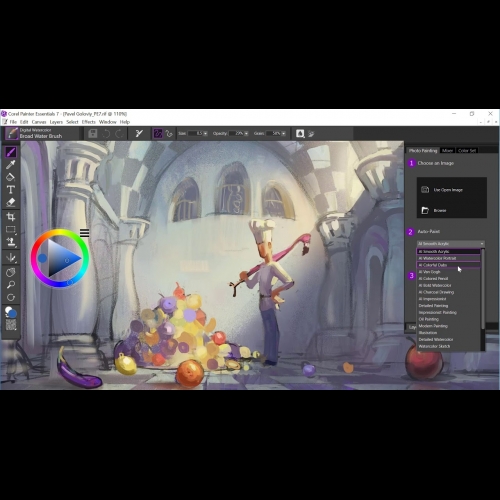
Task: Select the Magnifier tool
Action: click(x=11, y=285)
